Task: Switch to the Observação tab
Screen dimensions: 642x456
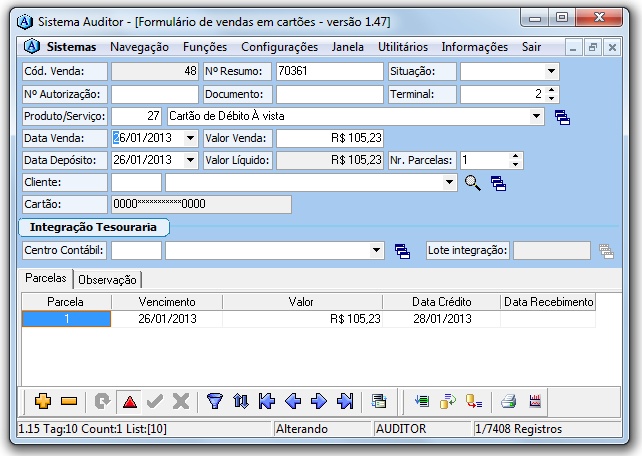Action: click(x=107, y=280)
